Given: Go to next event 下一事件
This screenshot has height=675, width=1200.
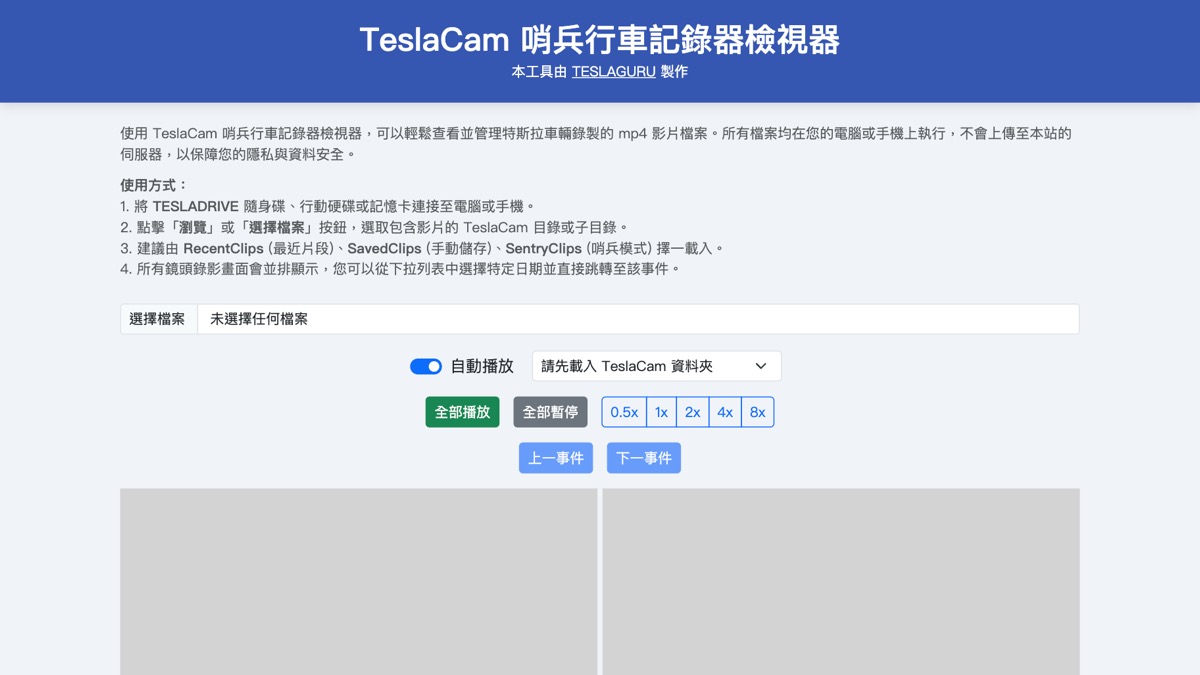Looking at the screenshot, I should 644,458.
